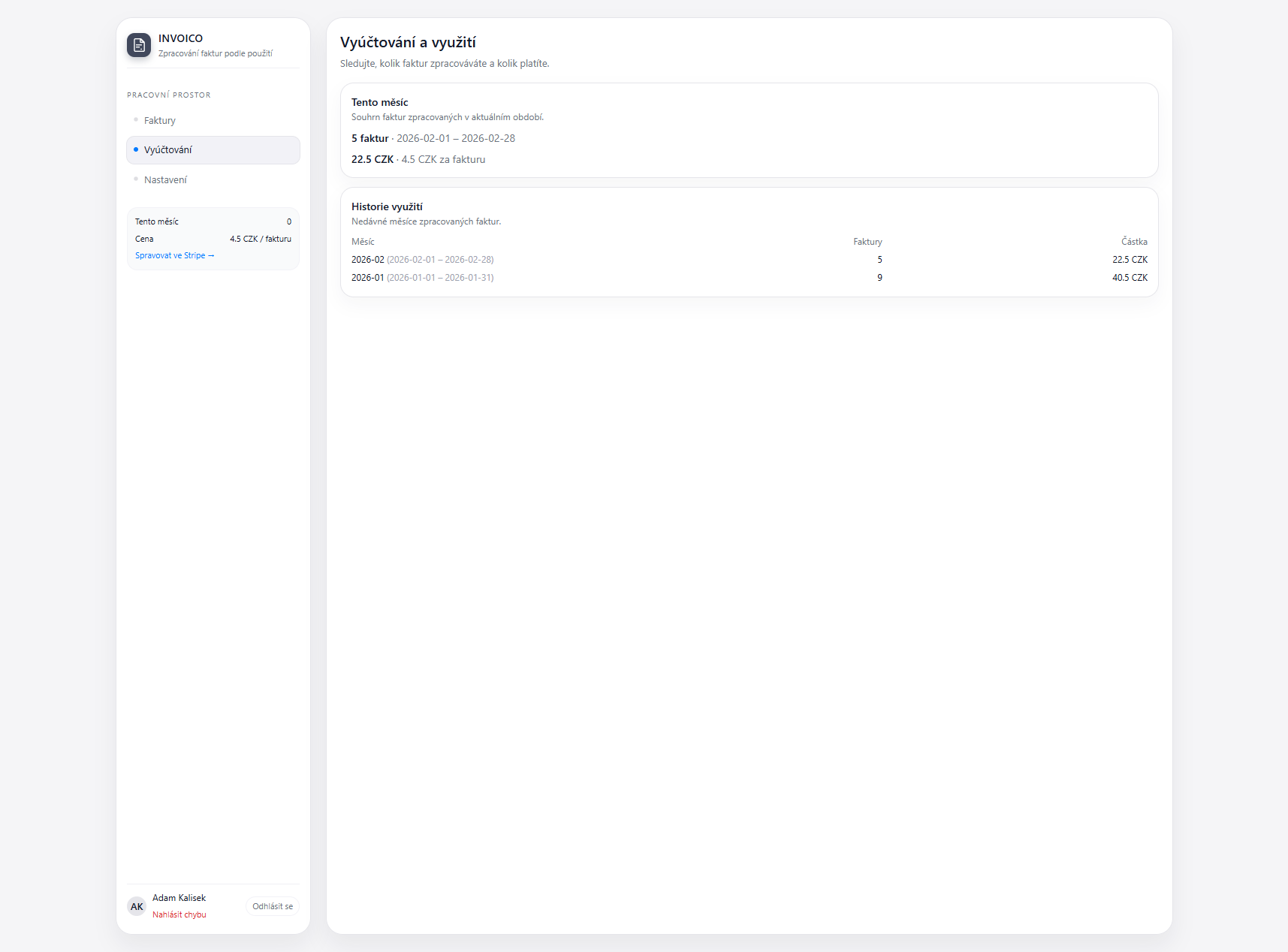1288x952 pixels.
Task: Click the bullet dot beside Nastavení
Action: click(136, 179)
